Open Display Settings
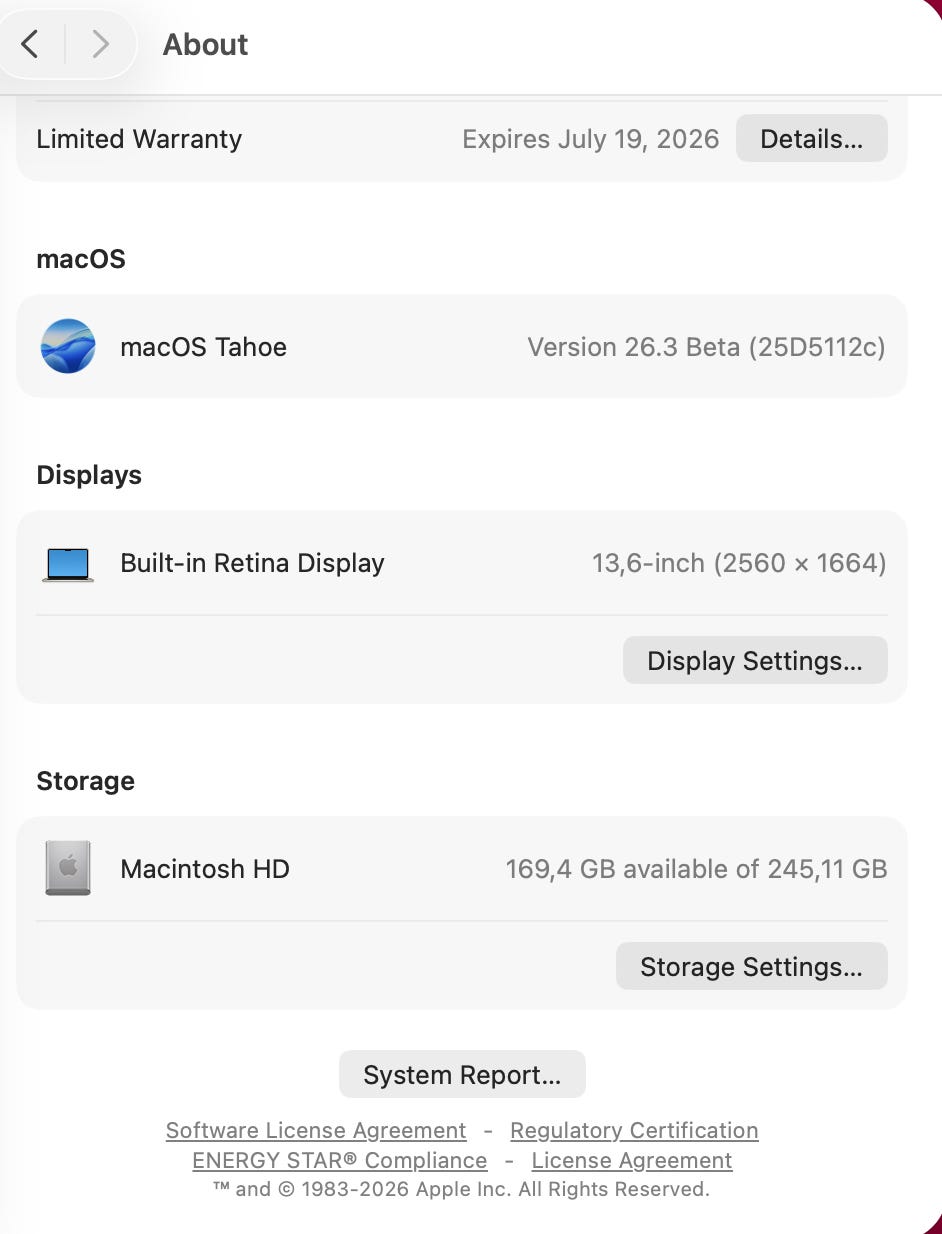The height and width of the screenshot is (1234, 942). pyautogui.click(x=754, y=661)
